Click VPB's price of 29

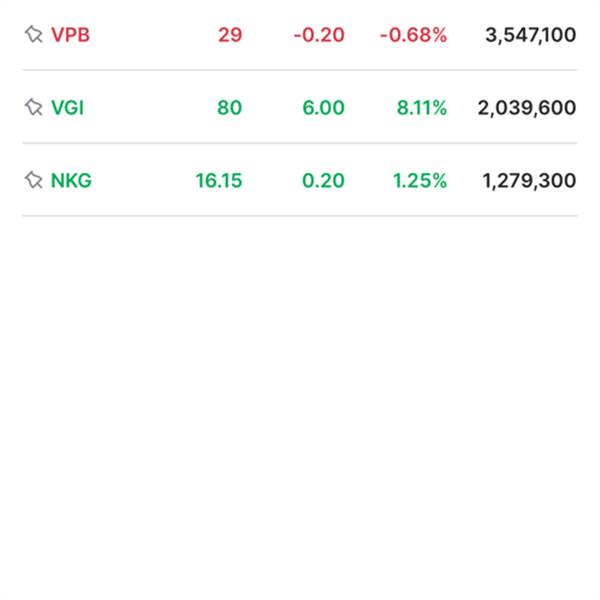coord(229,35)
